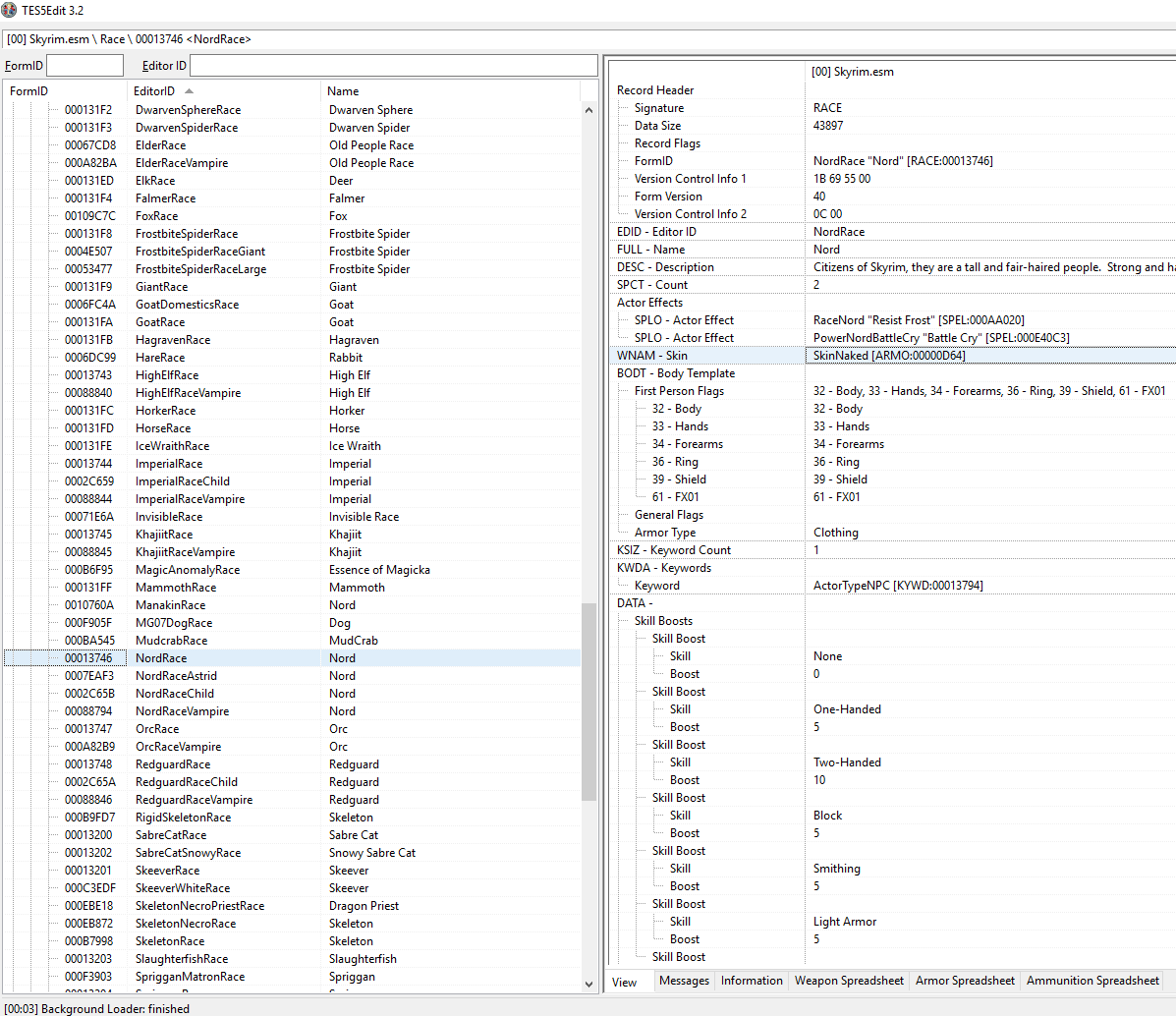Open the Information tab
This screenshot has width=1176, height=1016.
752,980
